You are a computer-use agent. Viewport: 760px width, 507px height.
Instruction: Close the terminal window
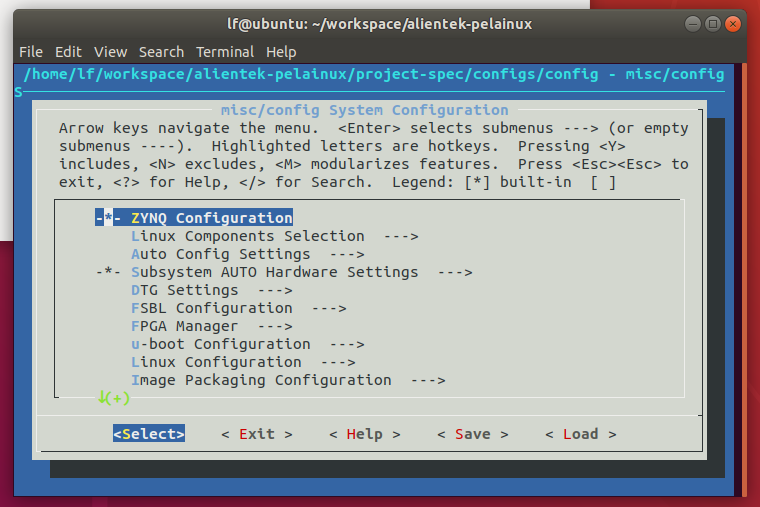[732, 24]
